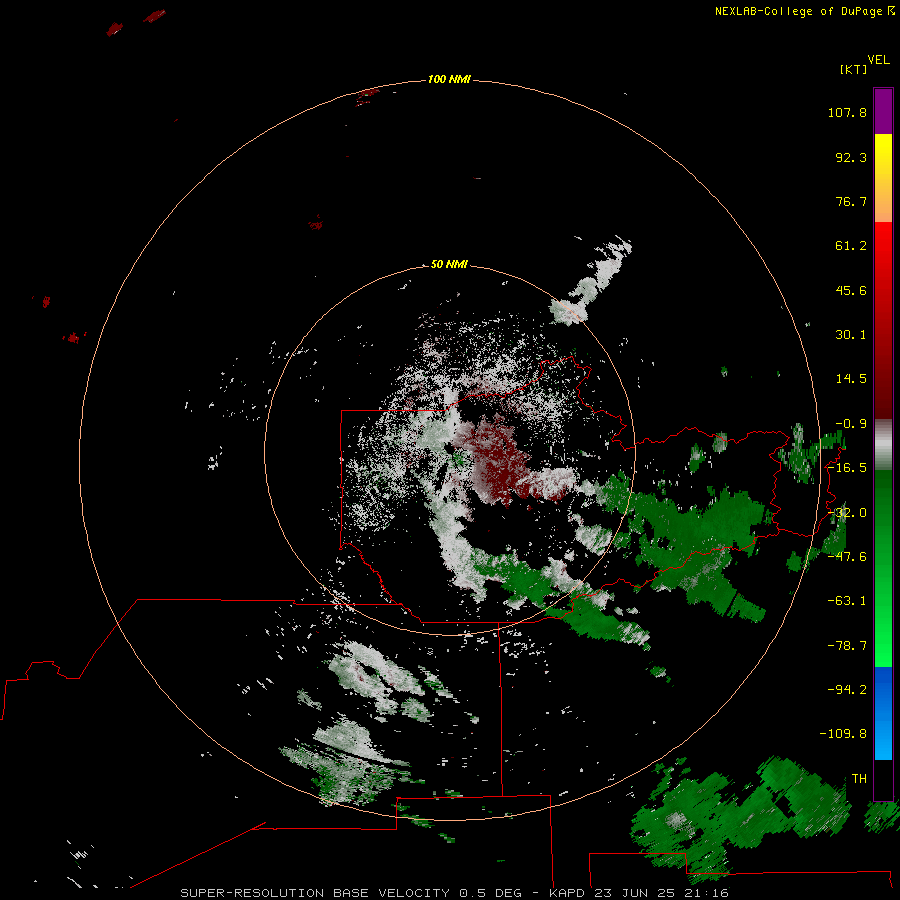
Task: Click the [KT] units label
Action: pos(853,69)
